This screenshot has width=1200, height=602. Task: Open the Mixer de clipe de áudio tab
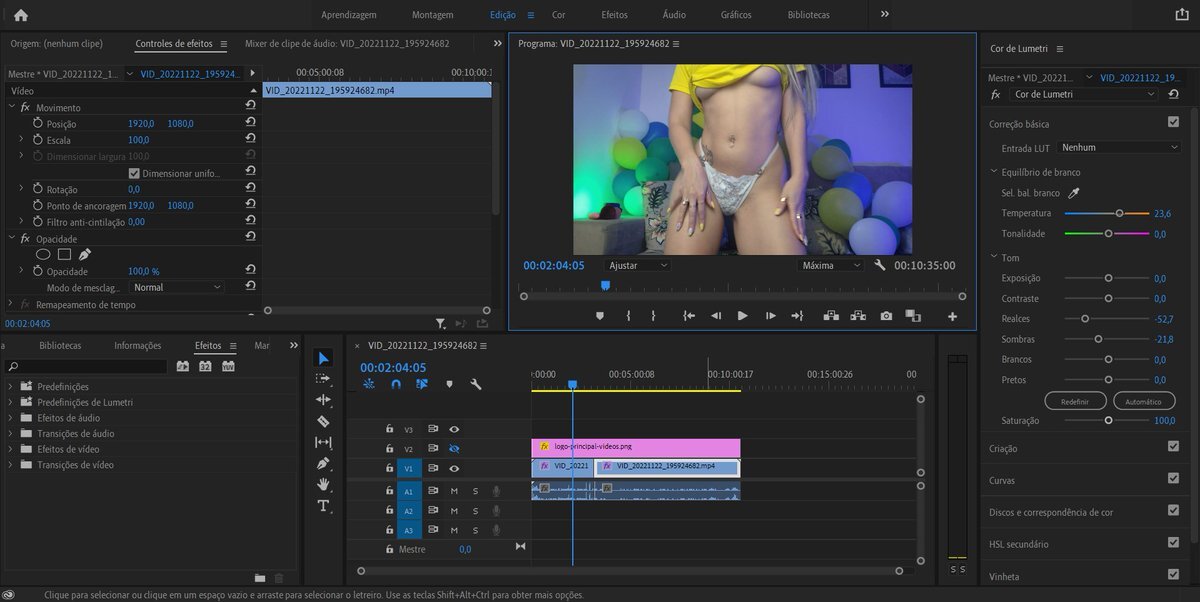(x=346, y=44)
